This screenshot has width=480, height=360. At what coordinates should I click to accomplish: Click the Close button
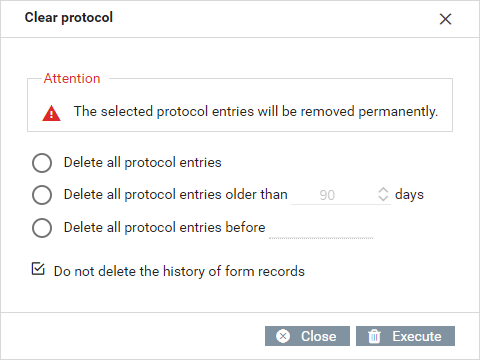(307, 336)
